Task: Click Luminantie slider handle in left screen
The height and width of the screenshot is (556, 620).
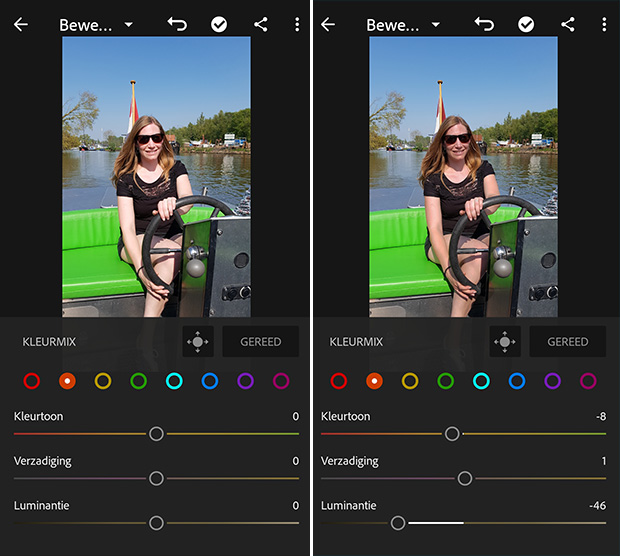Action: tap(156, 523)
